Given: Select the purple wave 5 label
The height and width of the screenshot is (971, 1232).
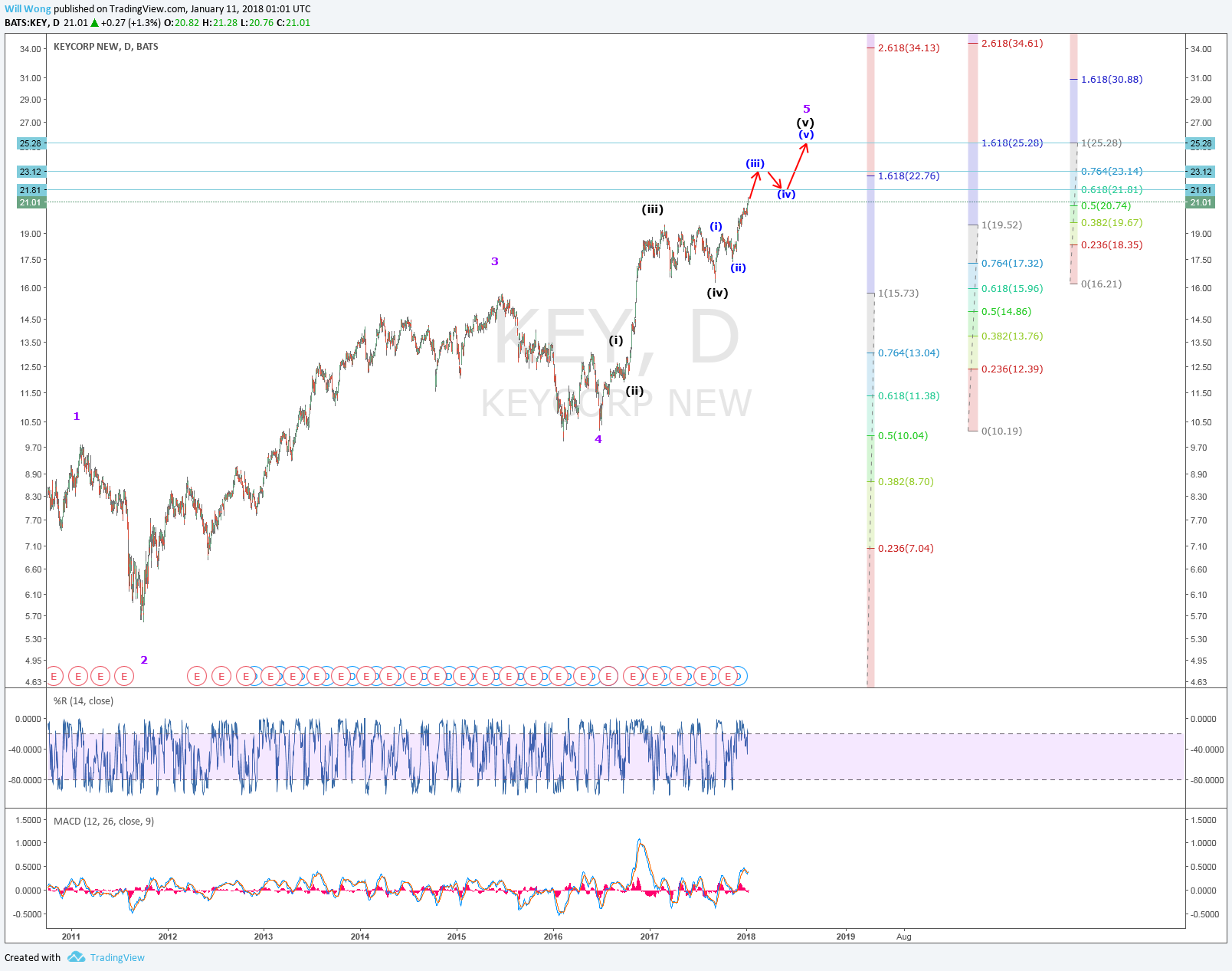Looking at the screenshot, I should point(806,110).
